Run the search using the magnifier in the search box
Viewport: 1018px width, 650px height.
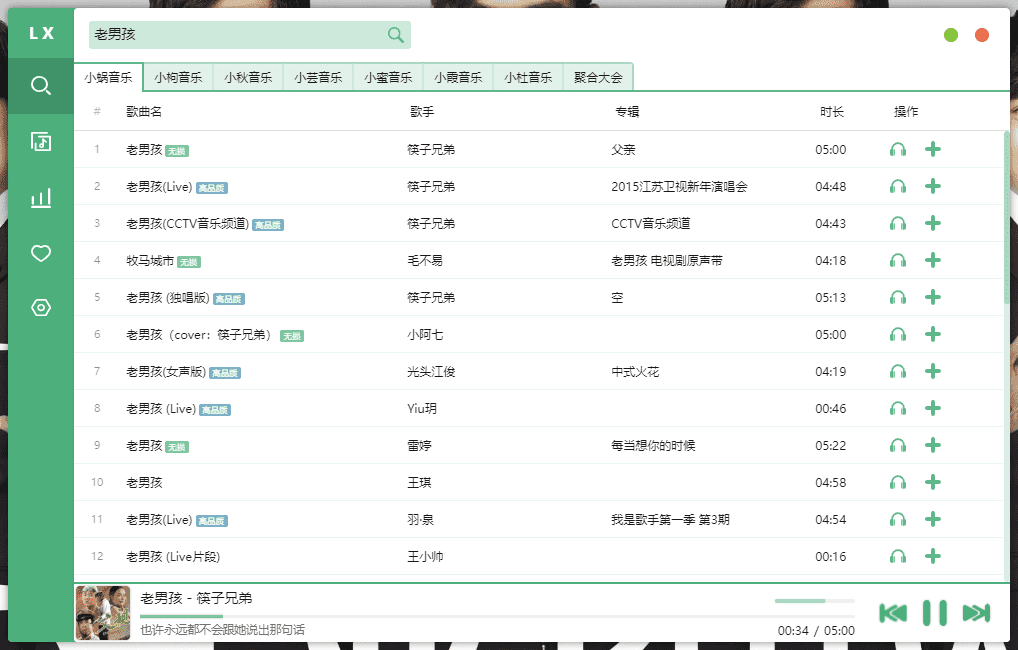tap(395, 34)
